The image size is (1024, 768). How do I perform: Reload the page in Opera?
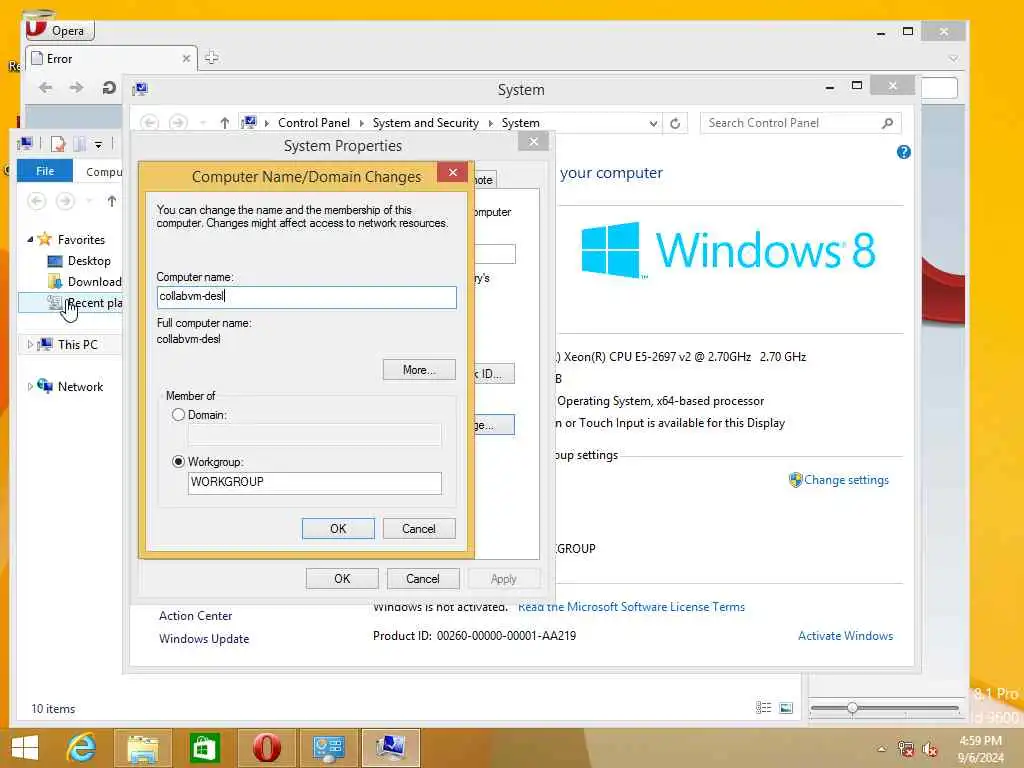pyautogui.click(x=109, y=88)
